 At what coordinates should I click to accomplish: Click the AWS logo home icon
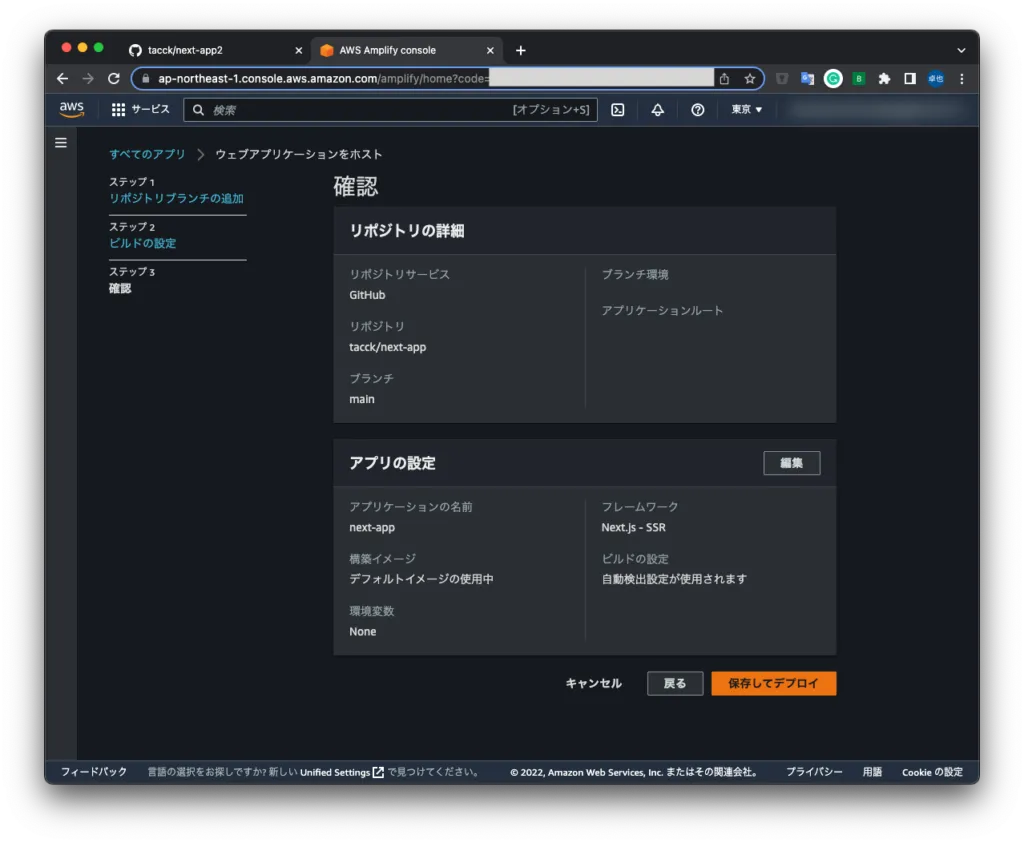(x=71, y=110)
